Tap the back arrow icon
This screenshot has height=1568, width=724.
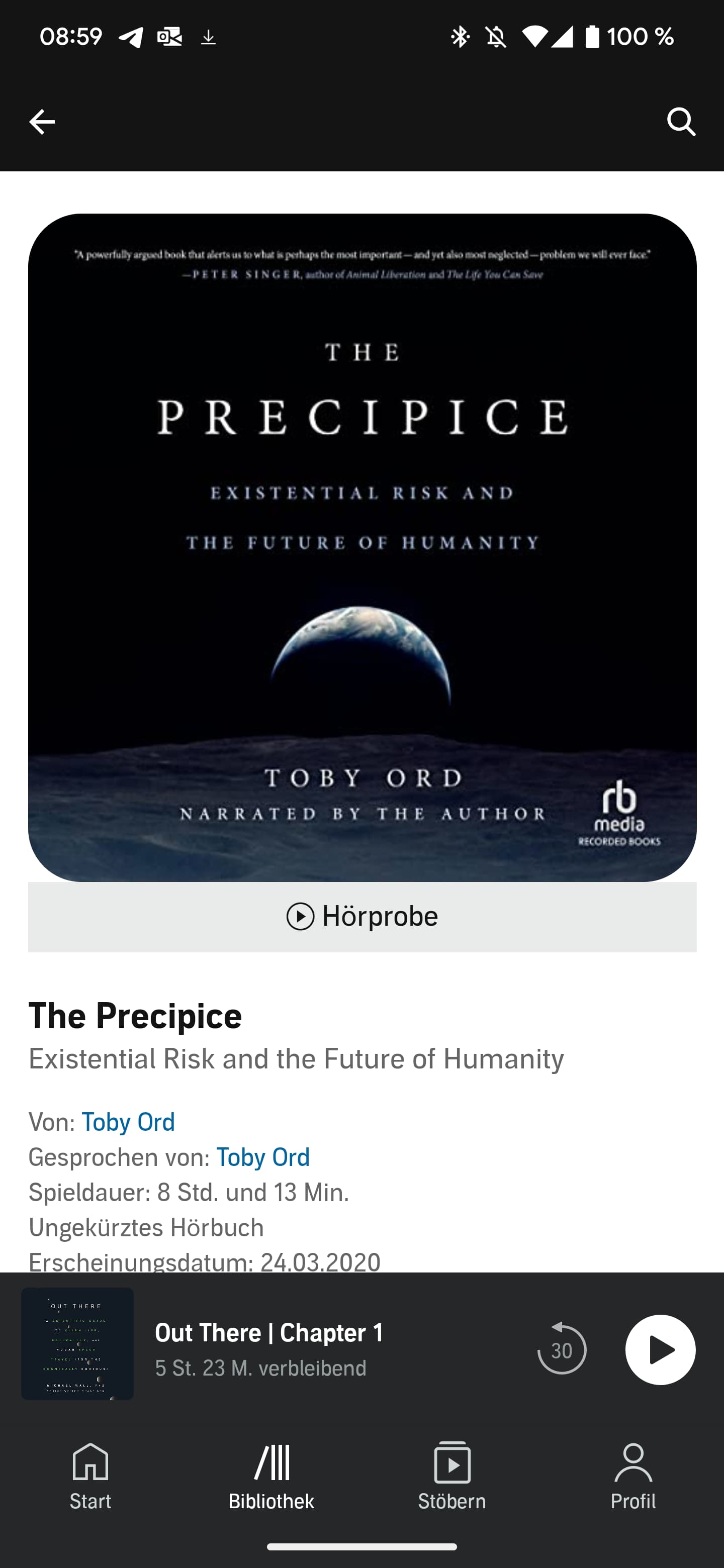click(42, 122)
